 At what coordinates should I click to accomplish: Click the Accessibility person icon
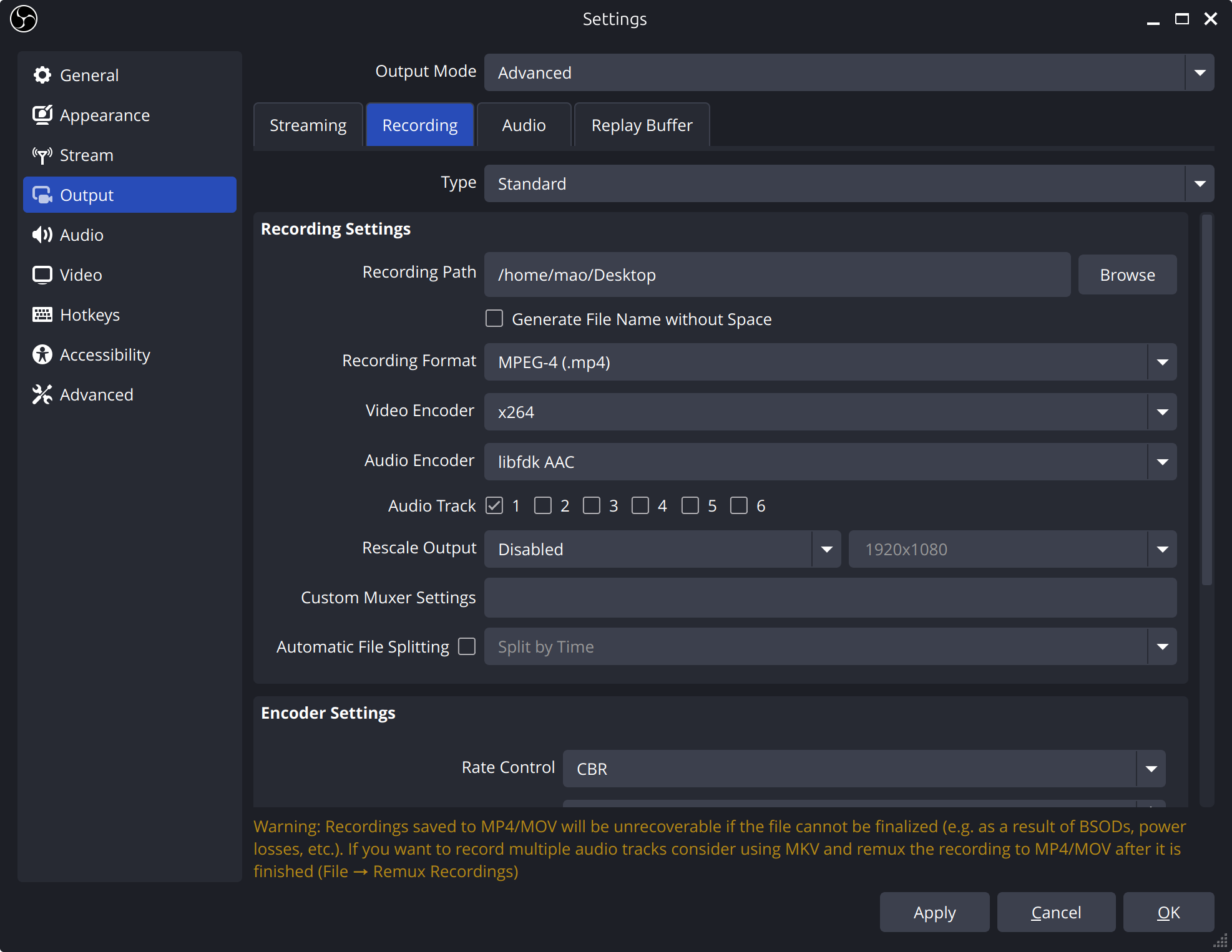tap(42, 355)
